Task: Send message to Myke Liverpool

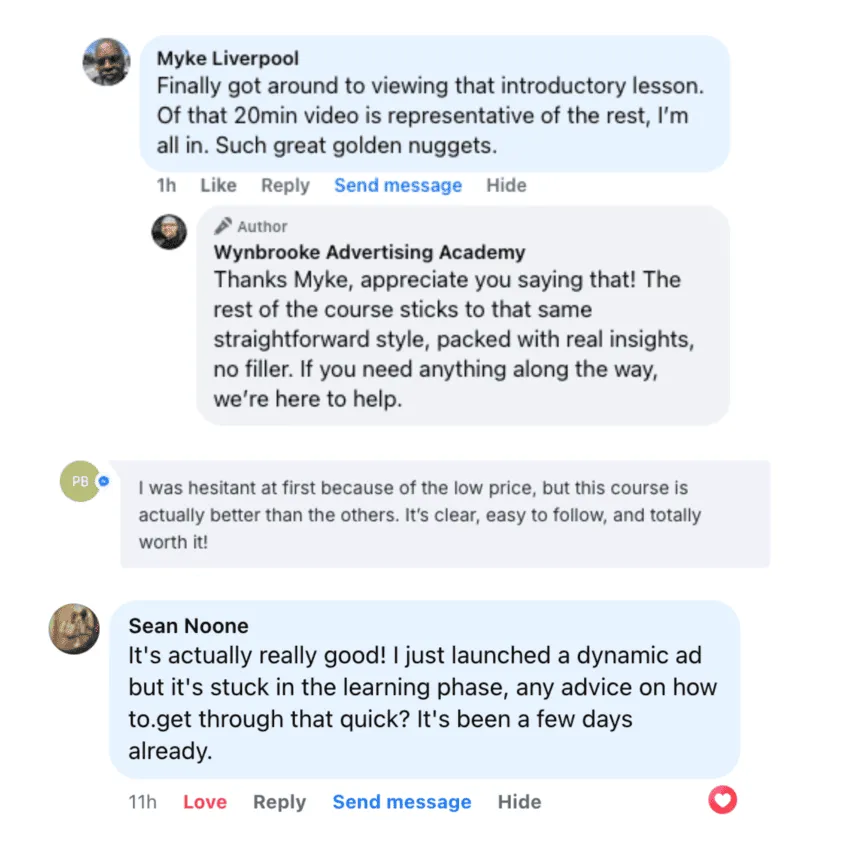Action: pyautogui.click(x=398, y=185)
